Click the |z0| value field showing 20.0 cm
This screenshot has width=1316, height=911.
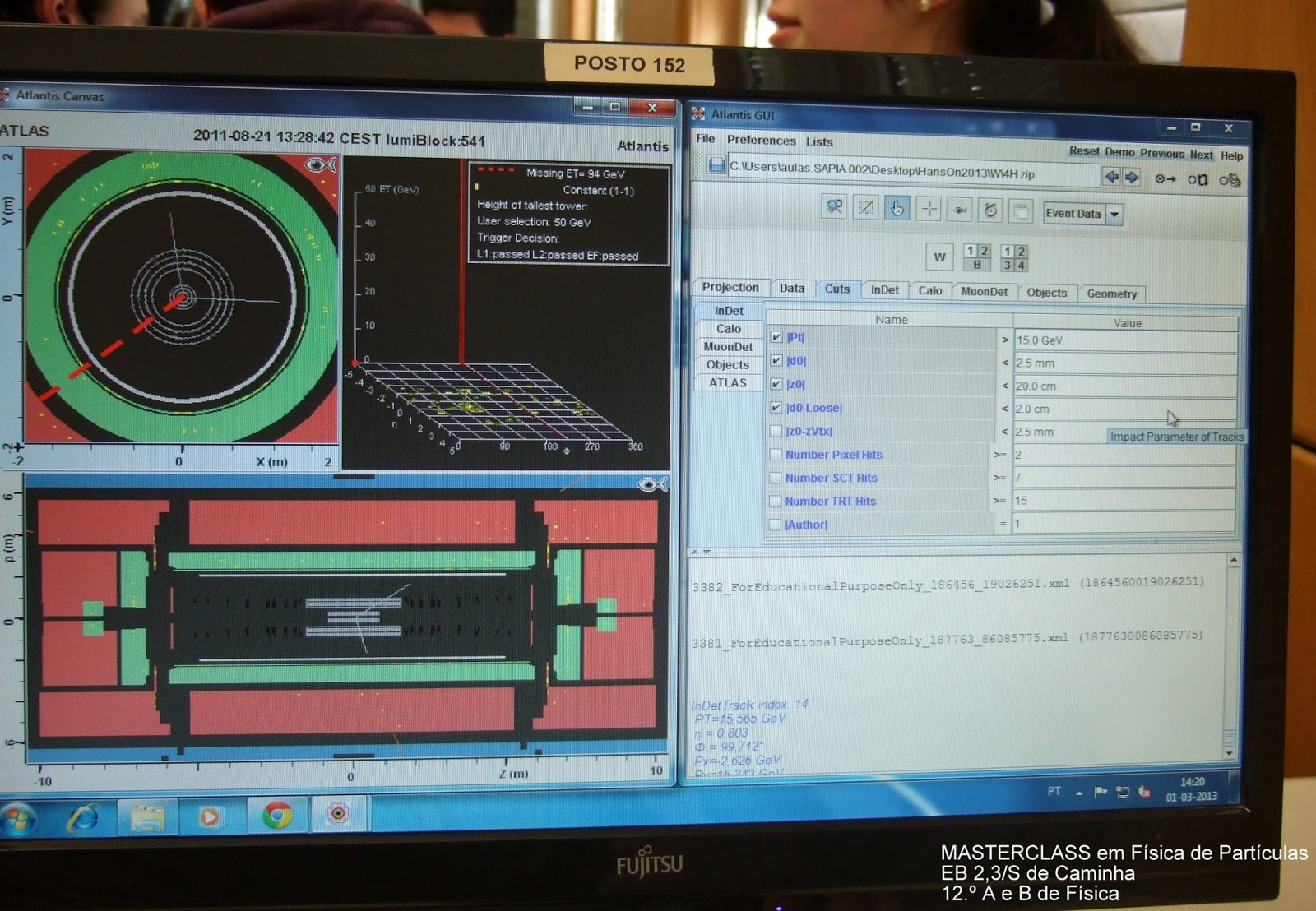click(1125, 386)
